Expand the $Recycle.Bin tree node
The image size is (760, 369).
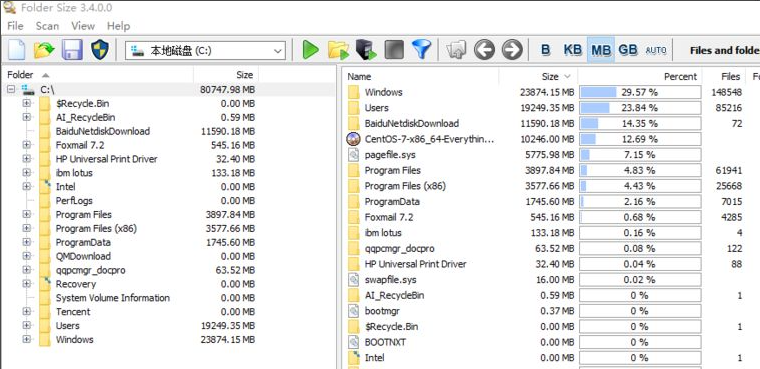click(27, 103)
